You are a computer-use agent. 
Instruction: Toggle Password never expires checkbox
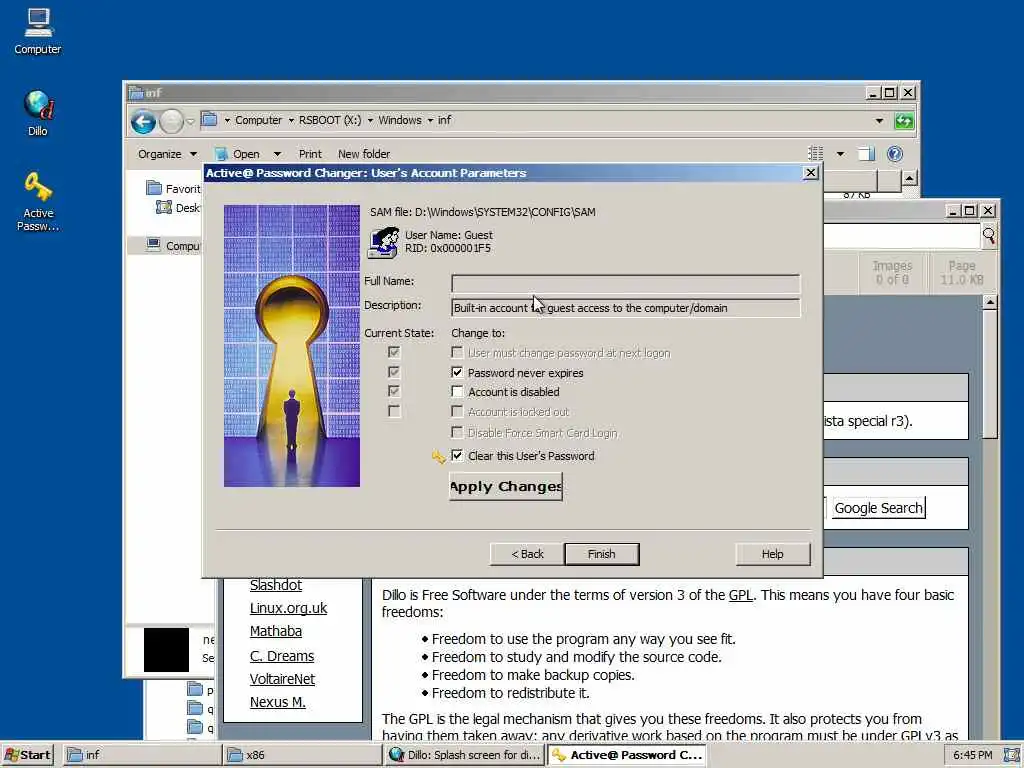(x=457, y=372)
